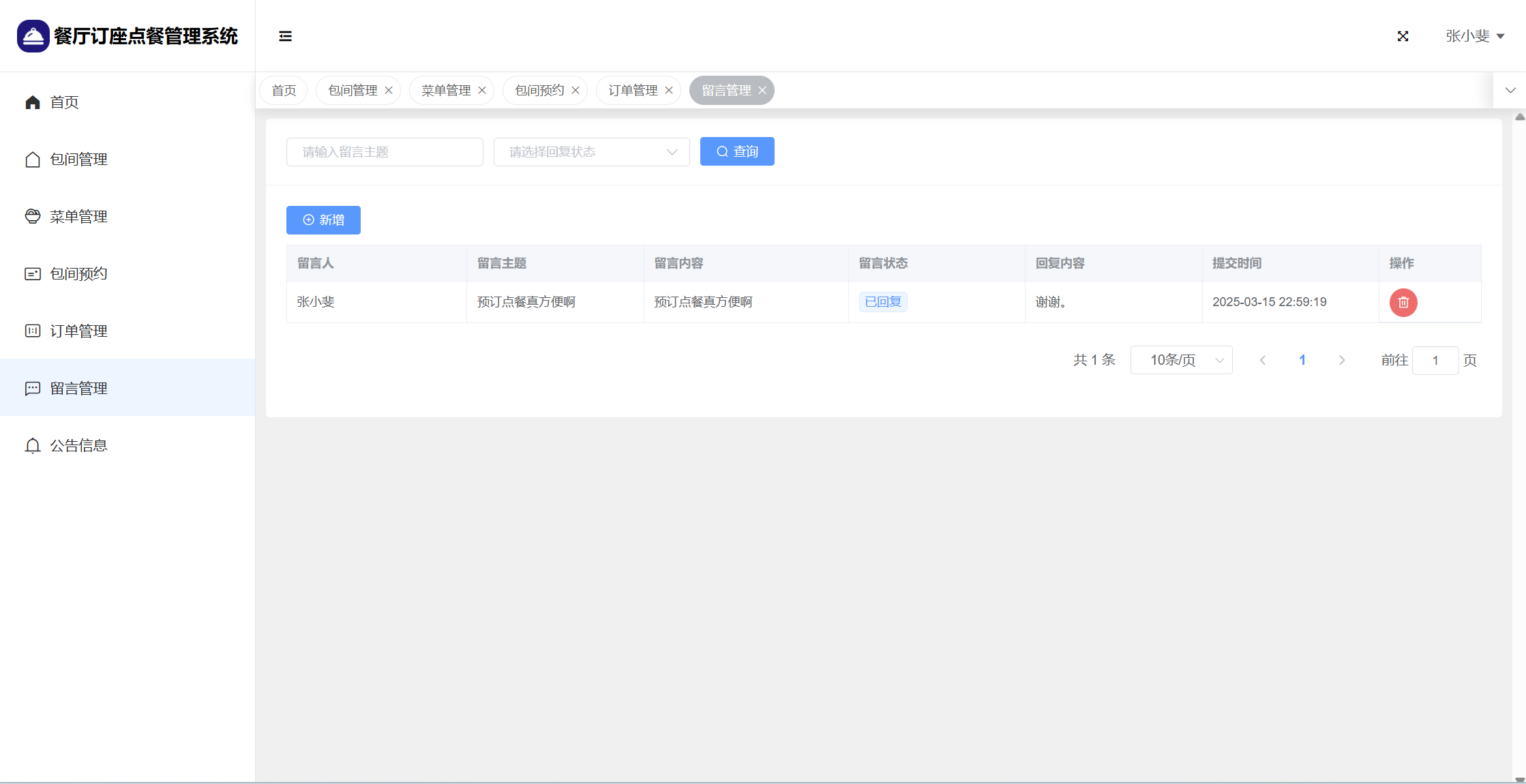Click the 请输入留言主题 input field
Viewport: 1526px width, 784px height.
tap(385, 152)
